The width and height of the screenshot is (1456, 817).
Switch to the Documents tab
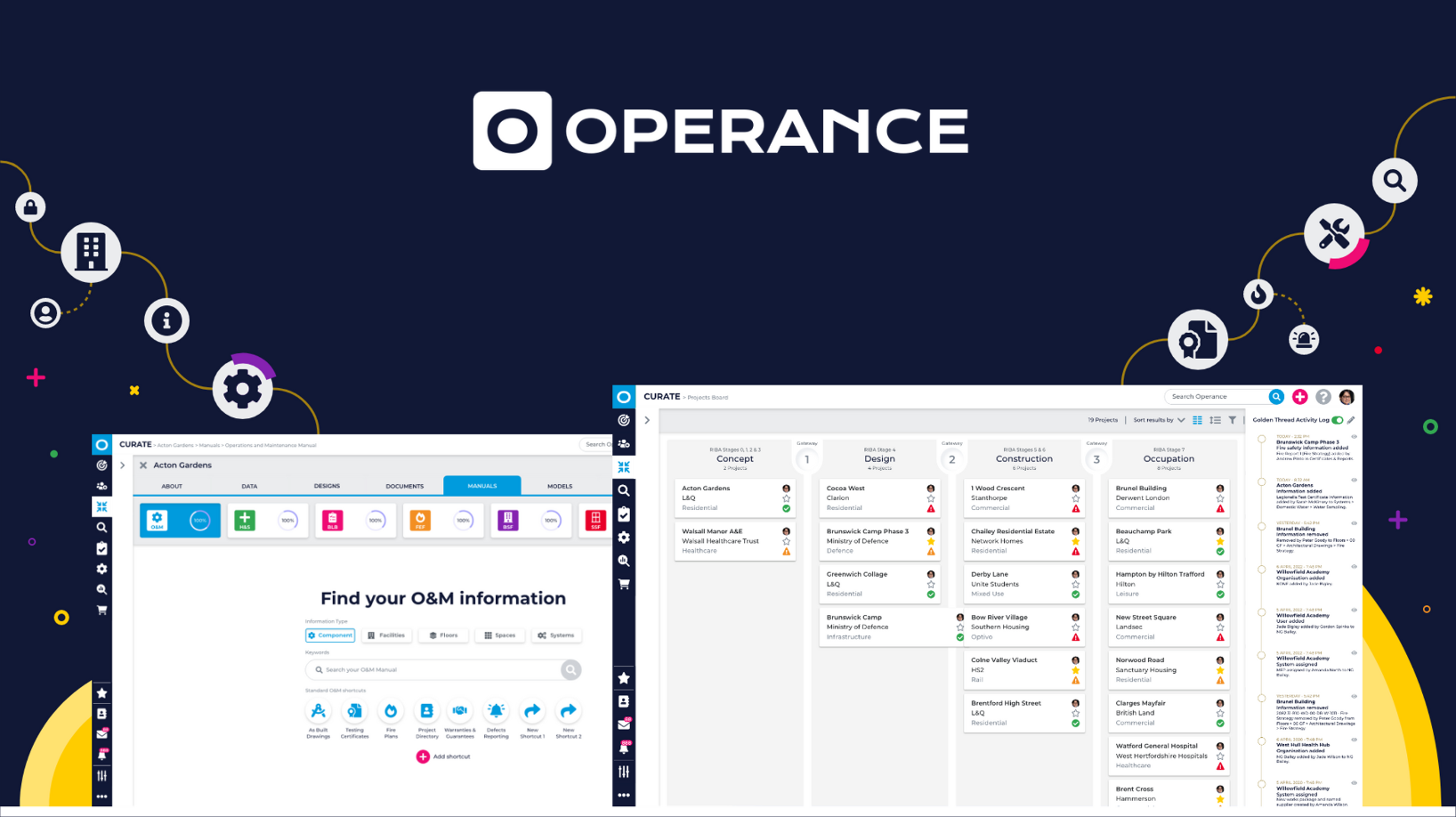(x=404, y=486)
